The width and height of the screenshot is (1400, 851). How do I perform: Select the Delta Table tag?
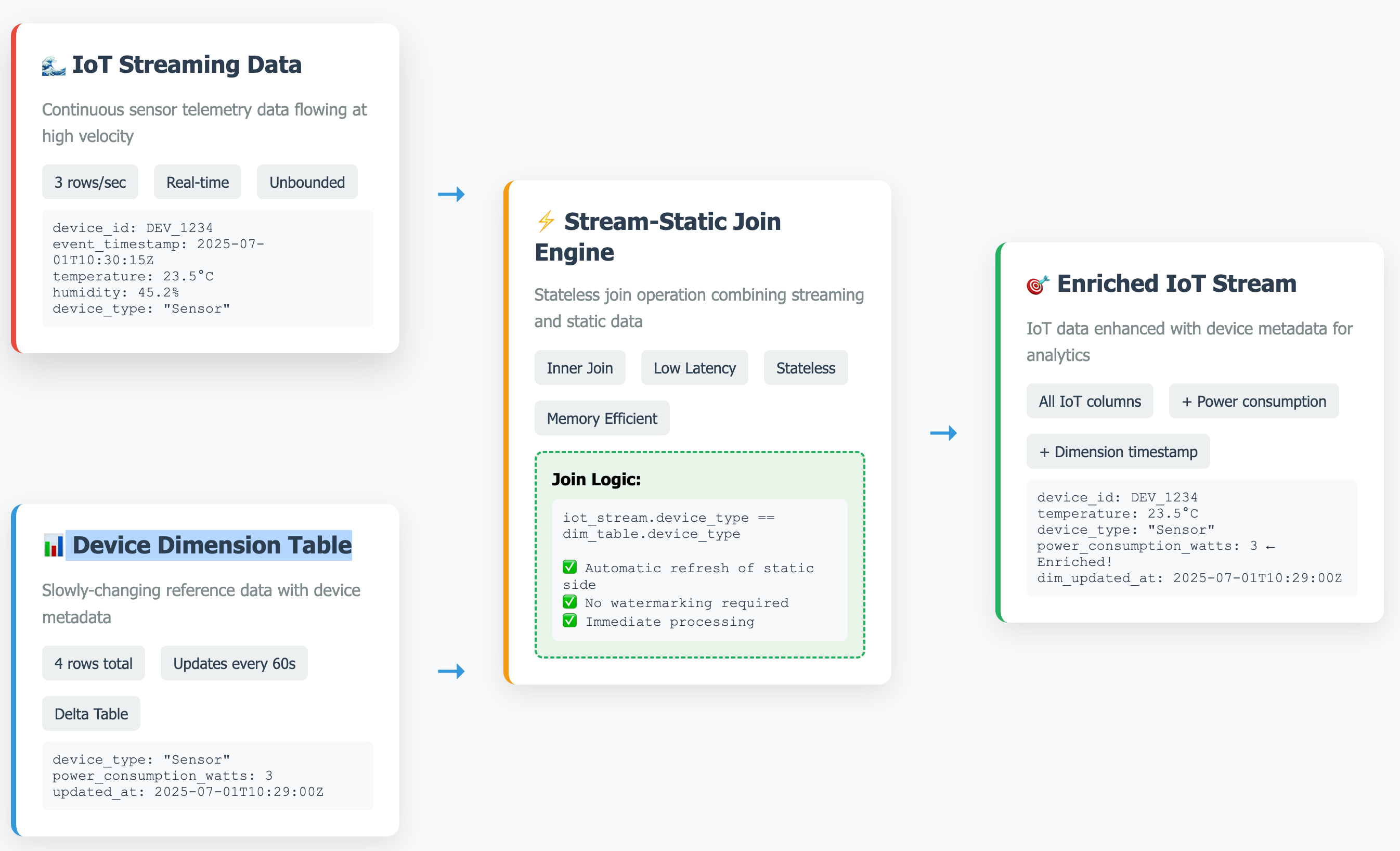coord(91,714)
